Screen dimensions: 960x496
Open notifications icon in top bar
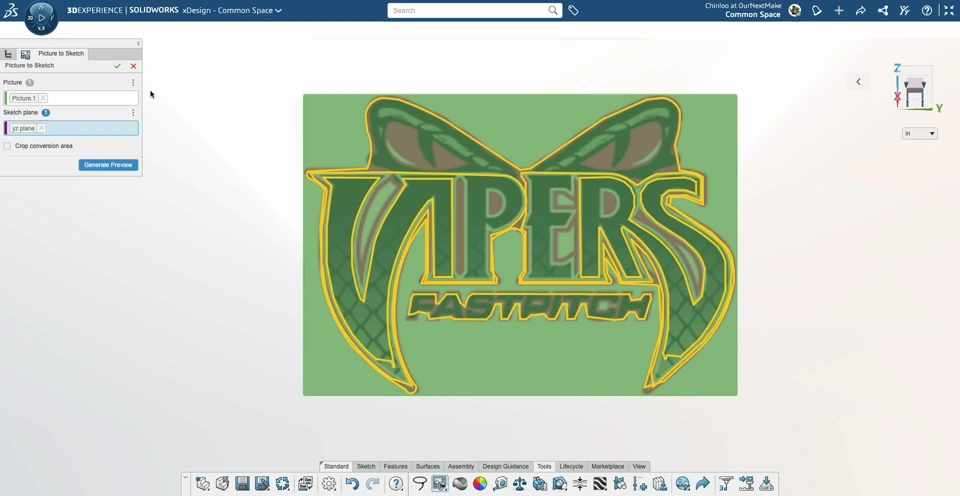pos(817,10)
